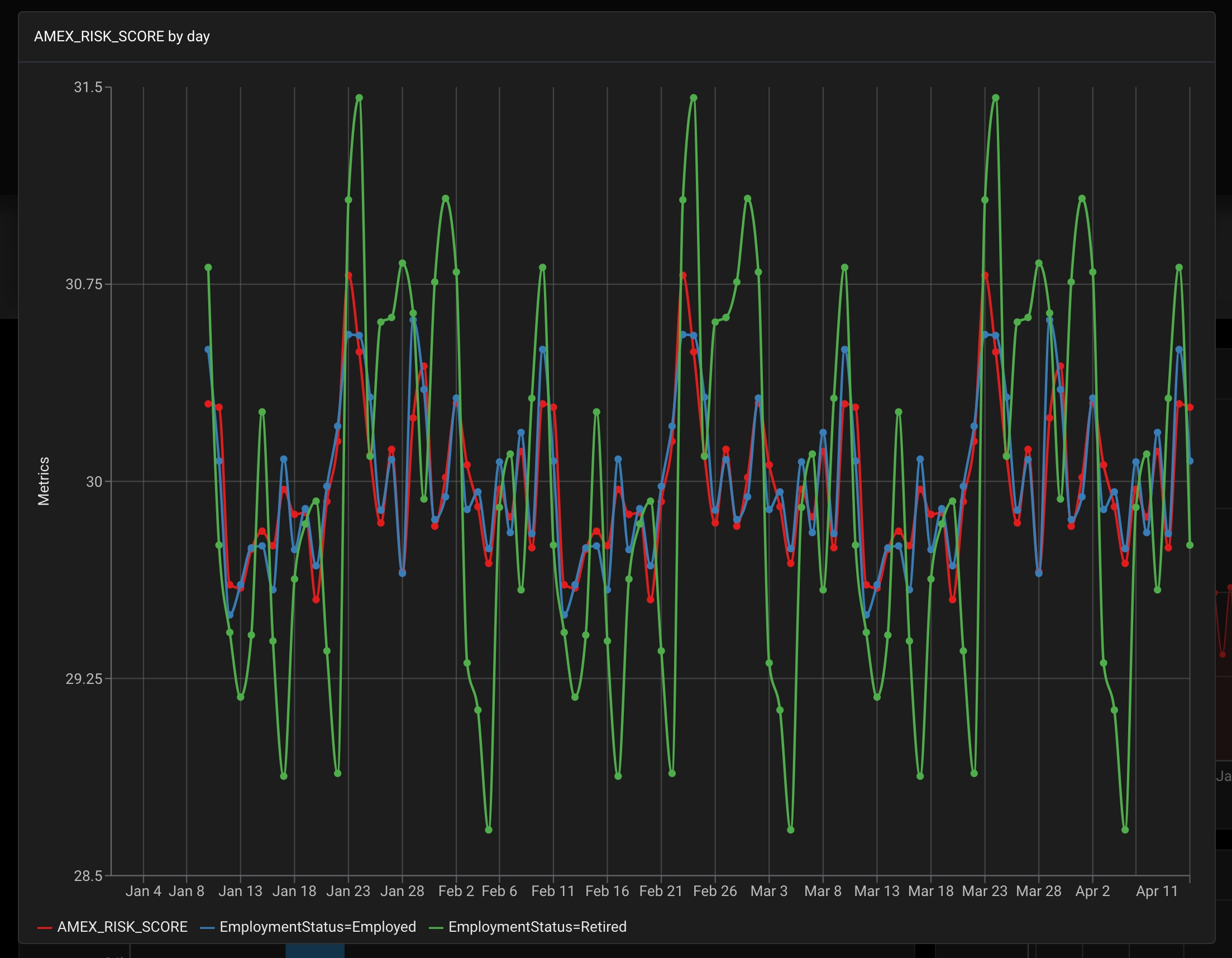Click the blue Employed legend line swatch
Screen dimensions: 1232x958
coord(207,927)
